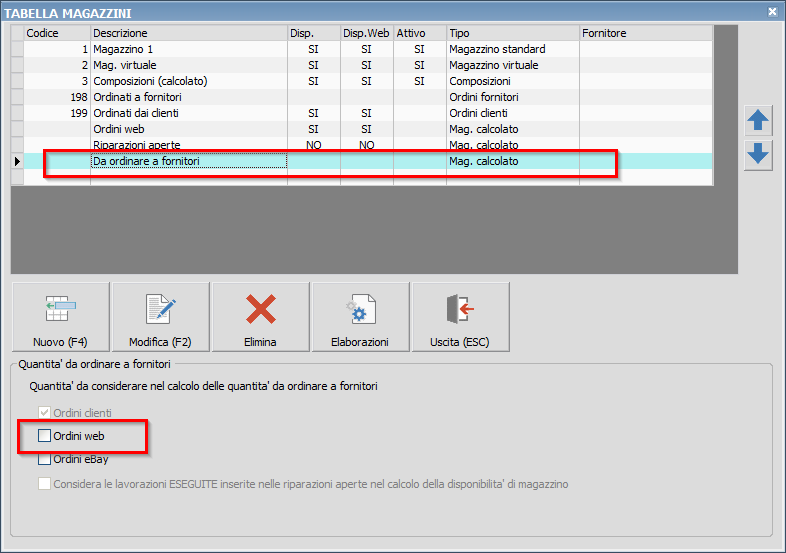The width and height of the screenshot is (786, 553).
Task: Select the Riparazioni aperte row
Action: coord(361,145)
